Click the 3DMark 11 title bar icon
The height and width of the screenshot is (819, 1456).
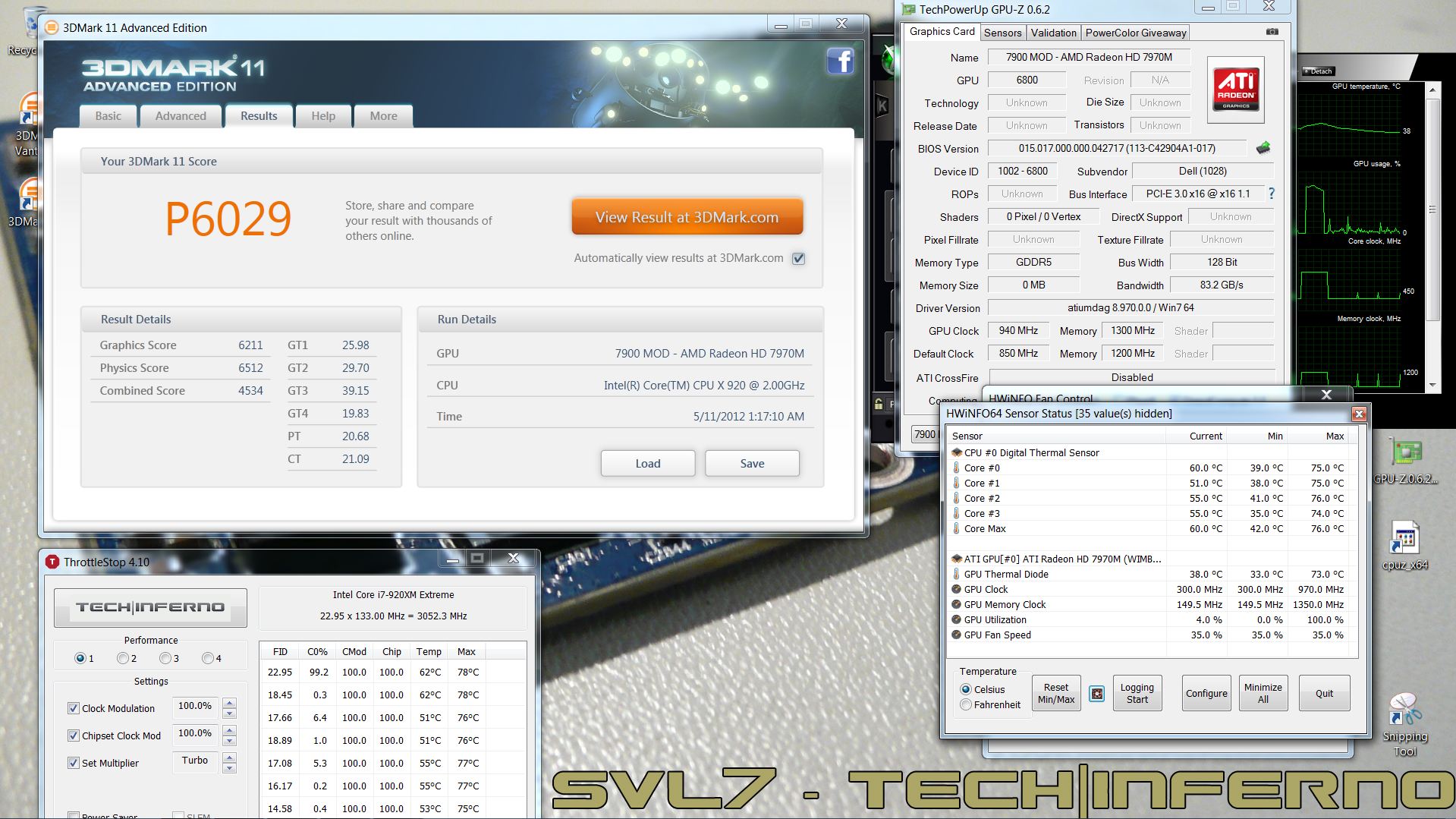pos(52,27)
